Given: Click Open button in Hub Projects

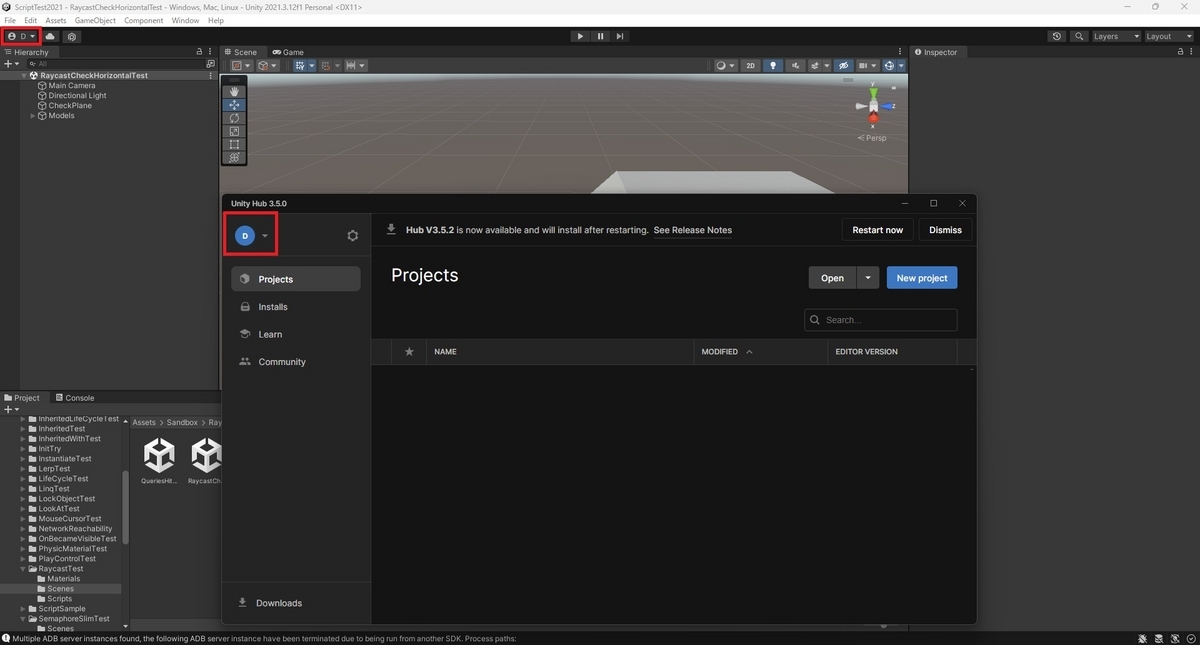Looking at the screenshot, I should [832, 278].
